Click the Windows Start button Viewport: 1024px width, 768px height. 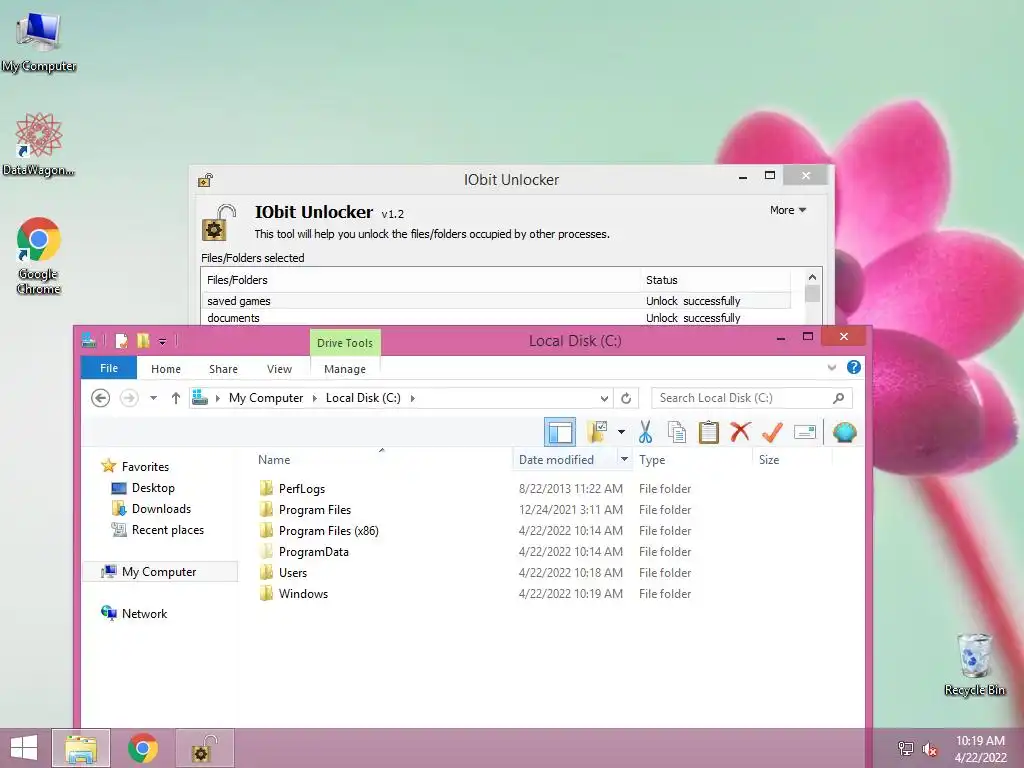[24, 748]
